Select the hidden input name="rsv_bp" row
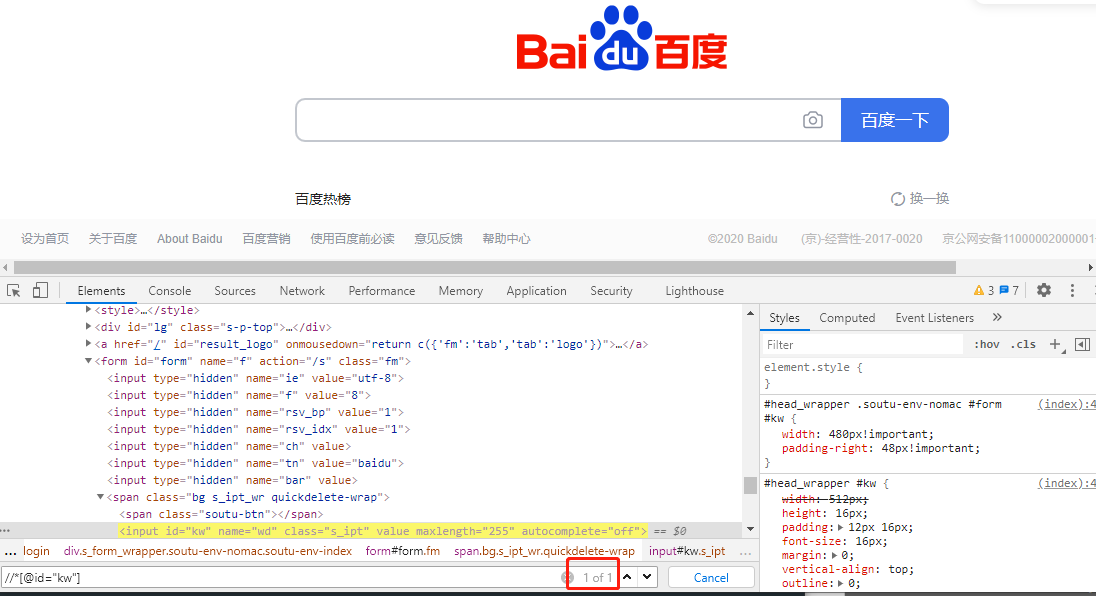This screenshot has height=596, width=1096. pos(256,412)
